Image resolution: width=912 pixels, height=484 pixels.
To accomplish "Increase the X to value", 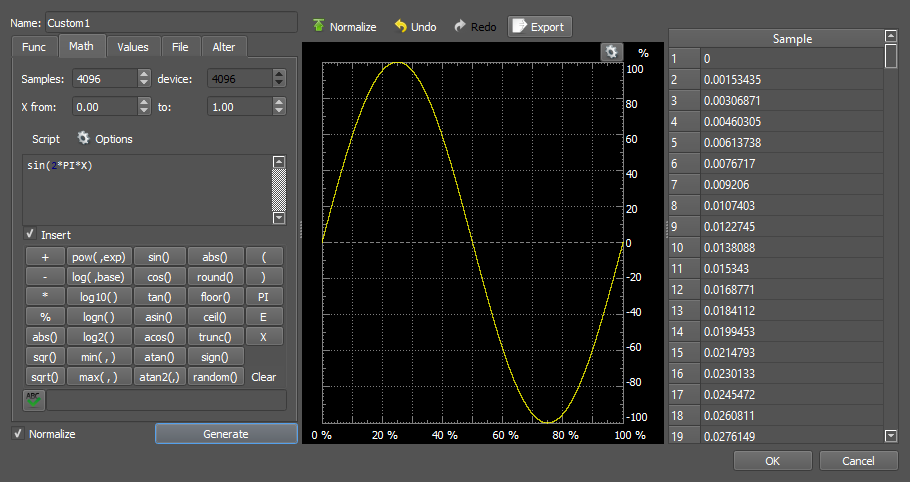I will pos(279,102).
